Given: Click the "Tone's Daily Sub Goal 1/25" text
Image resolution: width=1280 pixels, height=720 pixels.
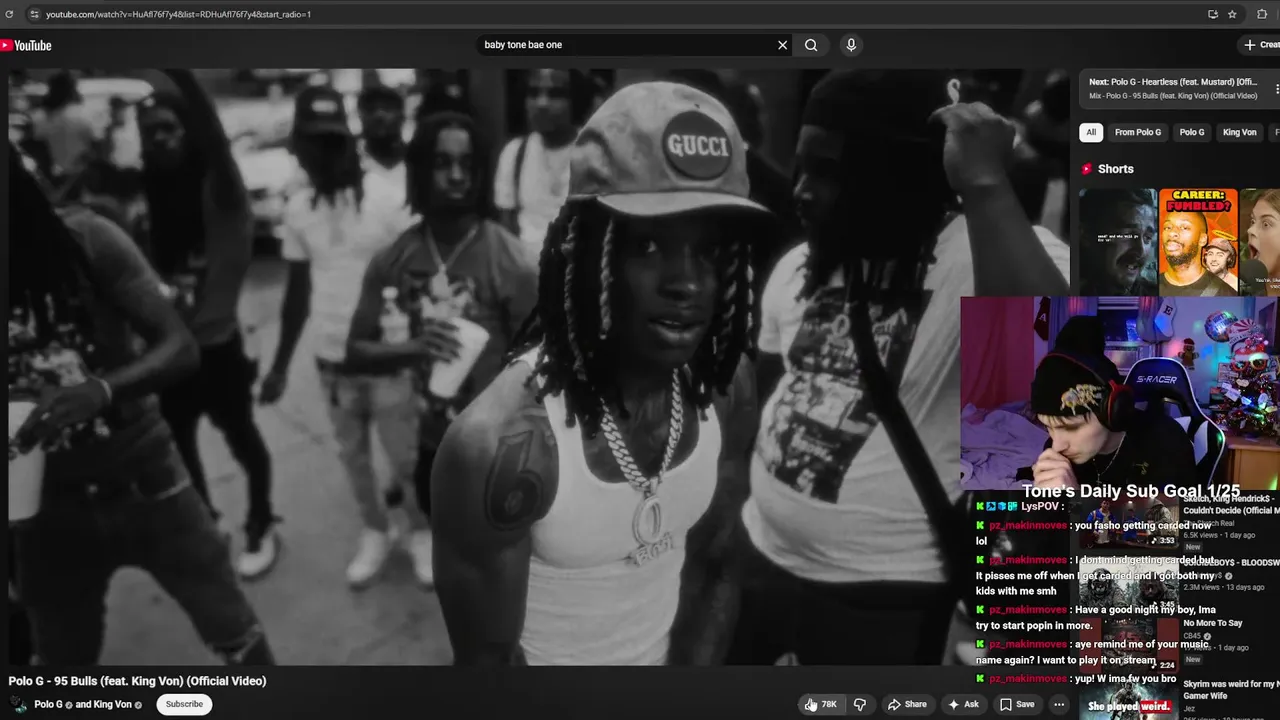Looking at the screenshot, I should pos(1131,491).
